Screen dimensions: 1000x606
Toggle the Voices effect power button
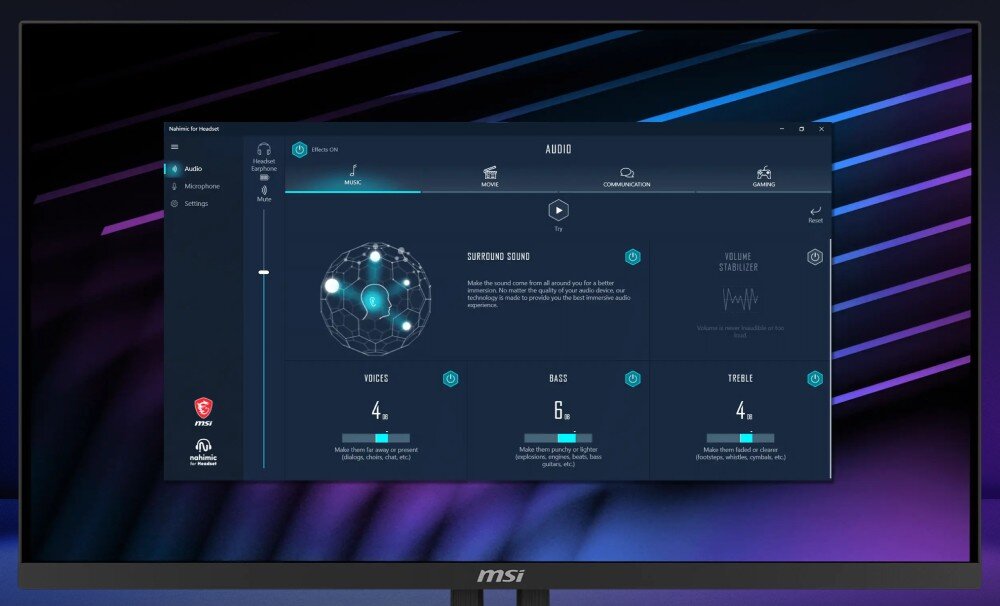tap(450, 378)
